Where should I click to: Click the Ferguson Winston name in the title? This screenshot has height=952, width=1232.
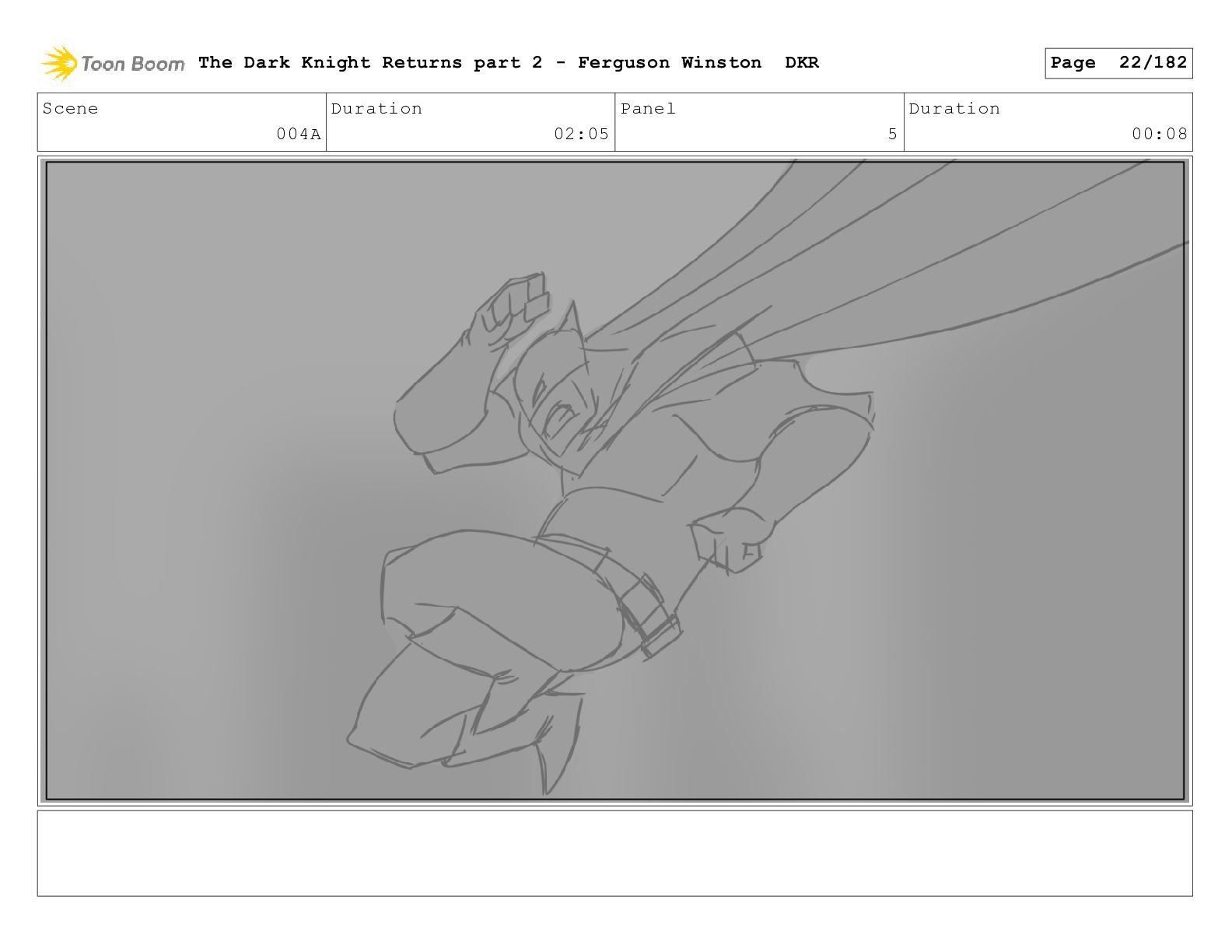pyautogui.click(x=670, y=62)
